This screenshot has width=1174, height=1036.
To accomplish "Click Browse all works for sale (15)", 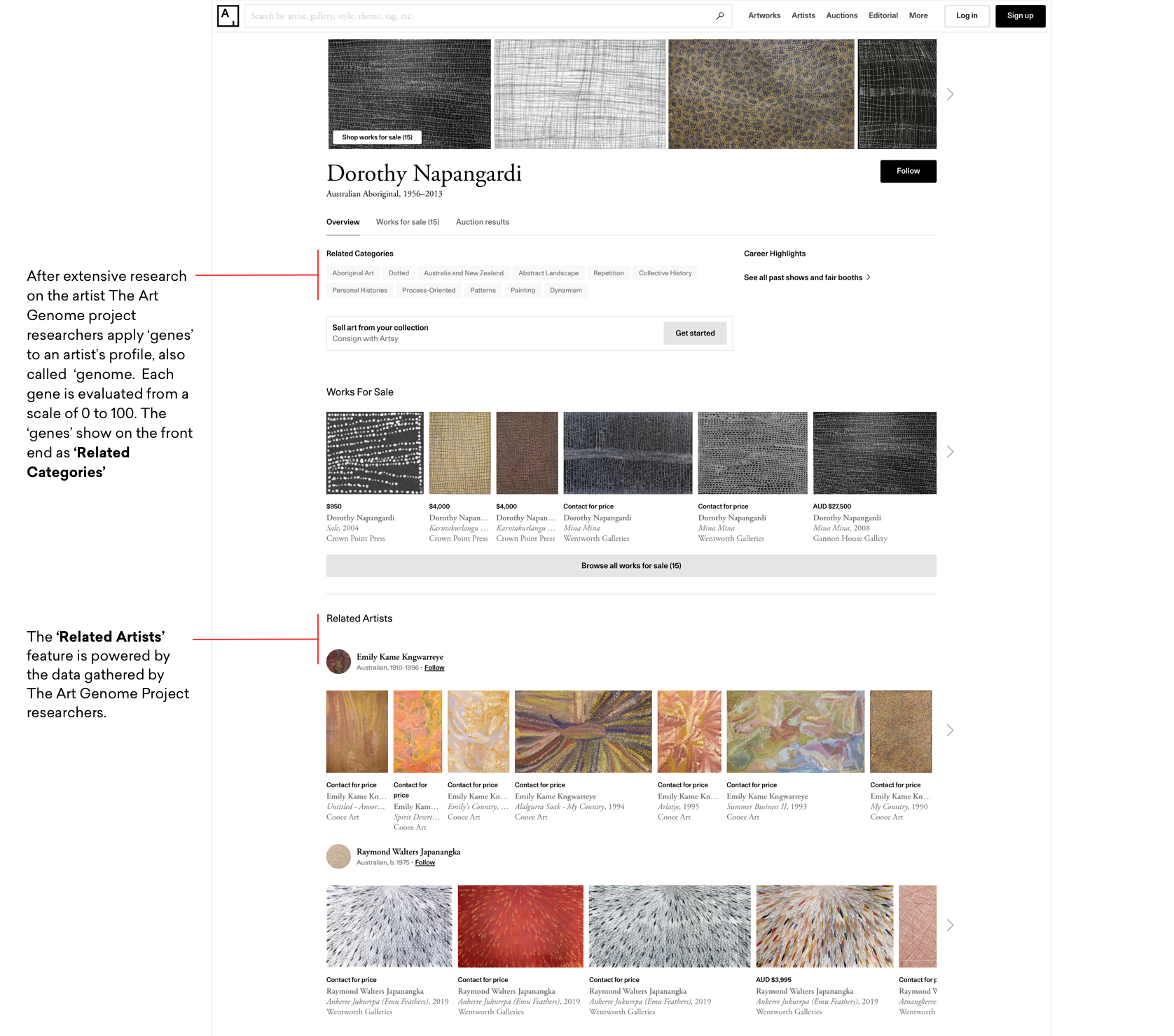I will [x=631, y=566].
